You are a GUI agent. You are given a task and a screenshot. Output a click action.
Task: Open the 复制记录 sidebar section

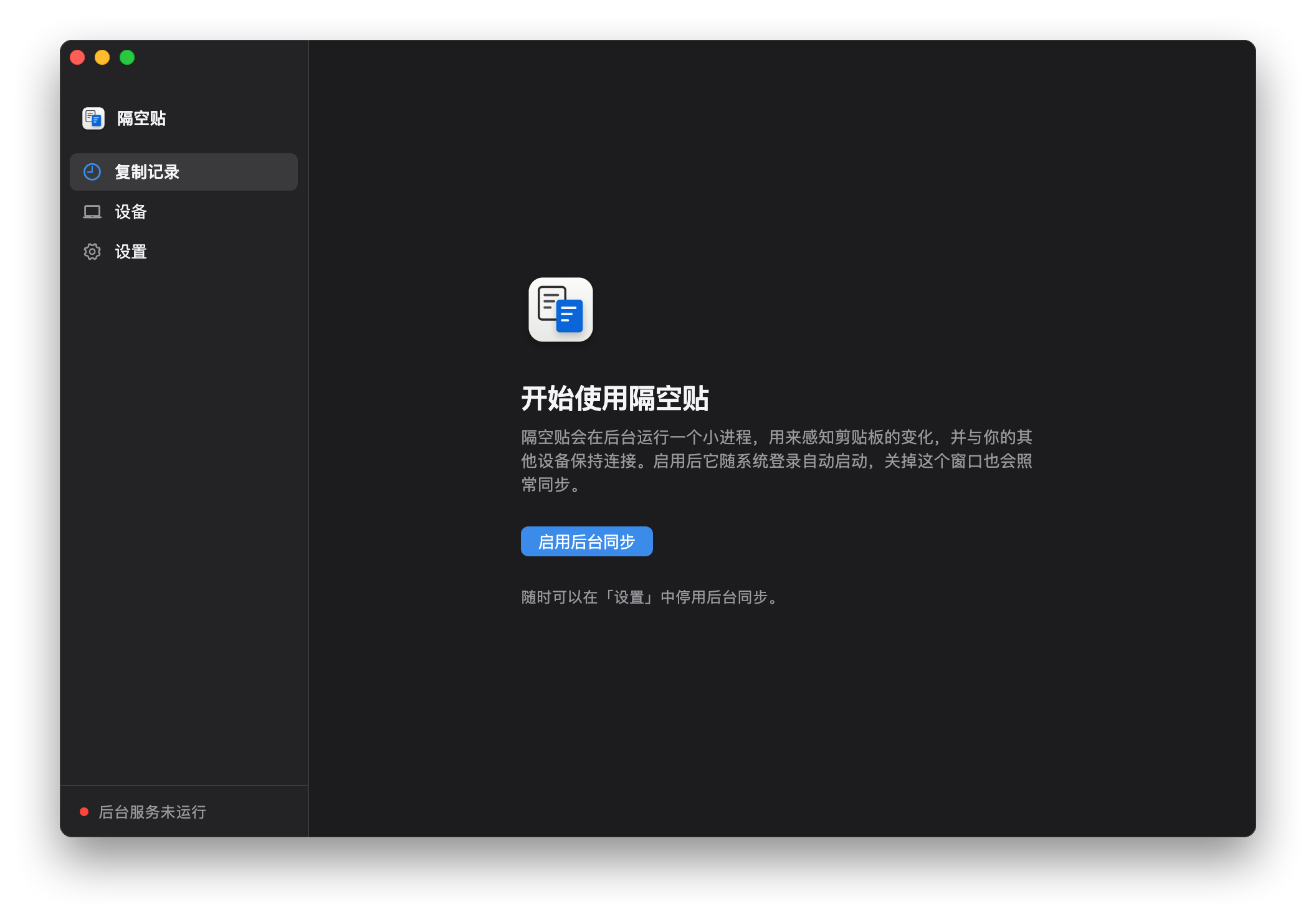tap(184, 172)
